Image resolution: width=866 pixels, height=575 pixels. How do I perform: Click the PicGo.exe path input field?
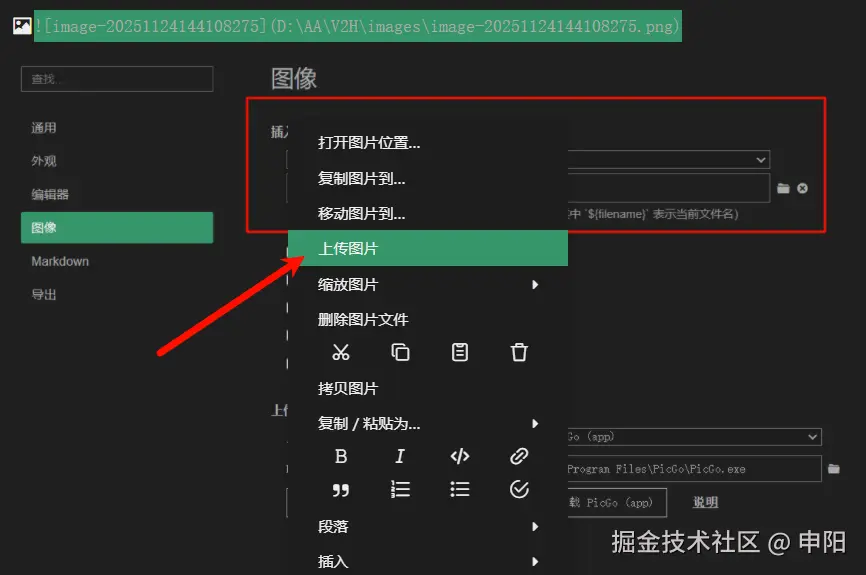[x=694, y=469]
